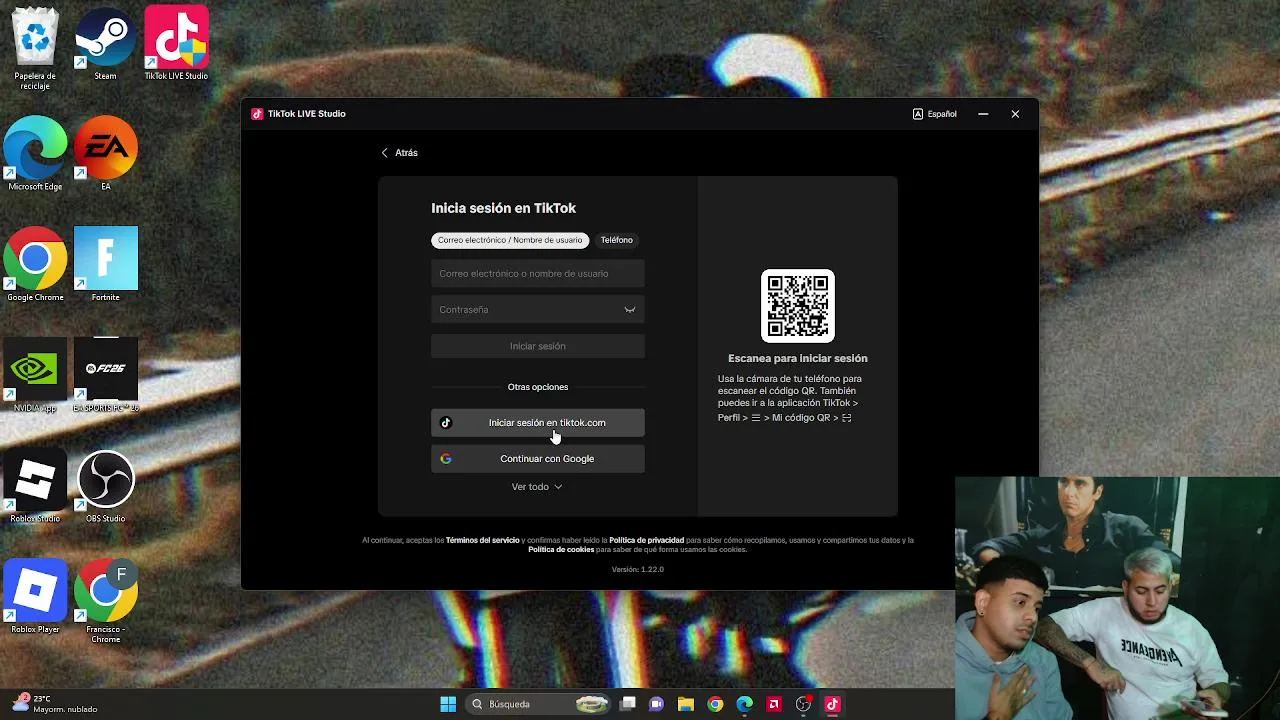The height and width of the screenshot is (720, 1280).
Task: Open Task View in the taskbar
Action: [628, 704]
